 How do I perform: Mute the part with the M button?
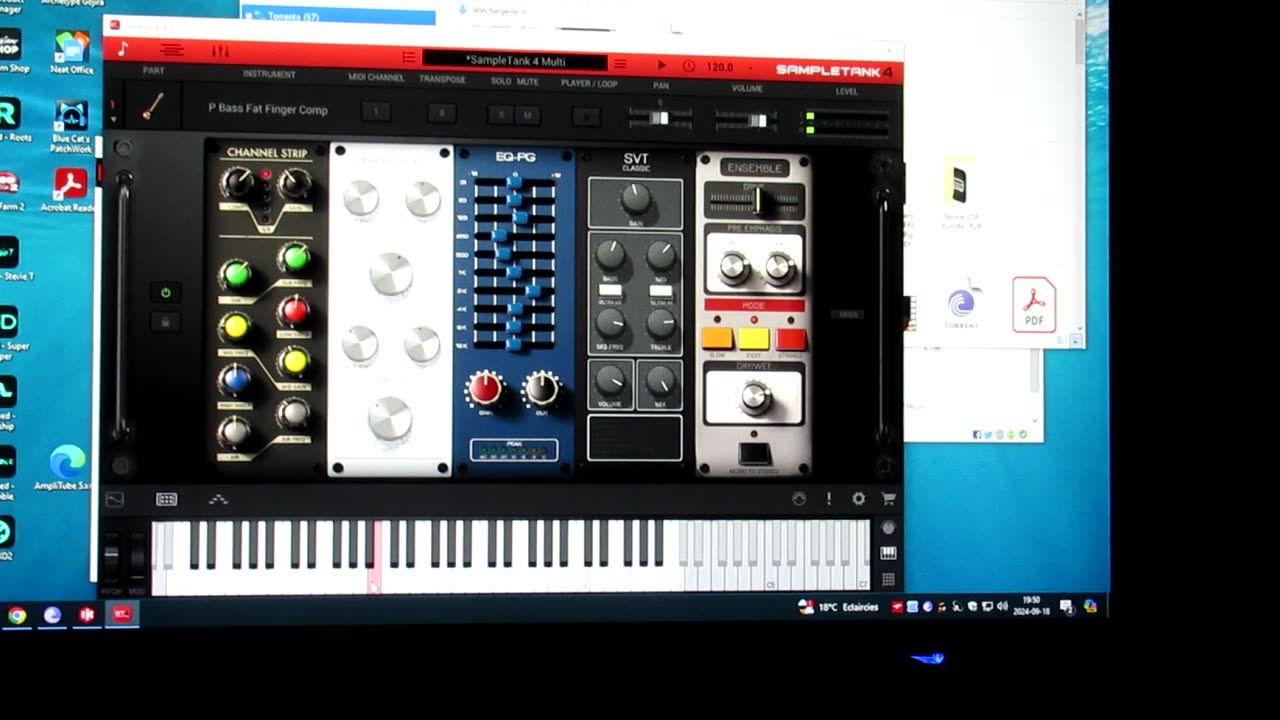point(527,115)
